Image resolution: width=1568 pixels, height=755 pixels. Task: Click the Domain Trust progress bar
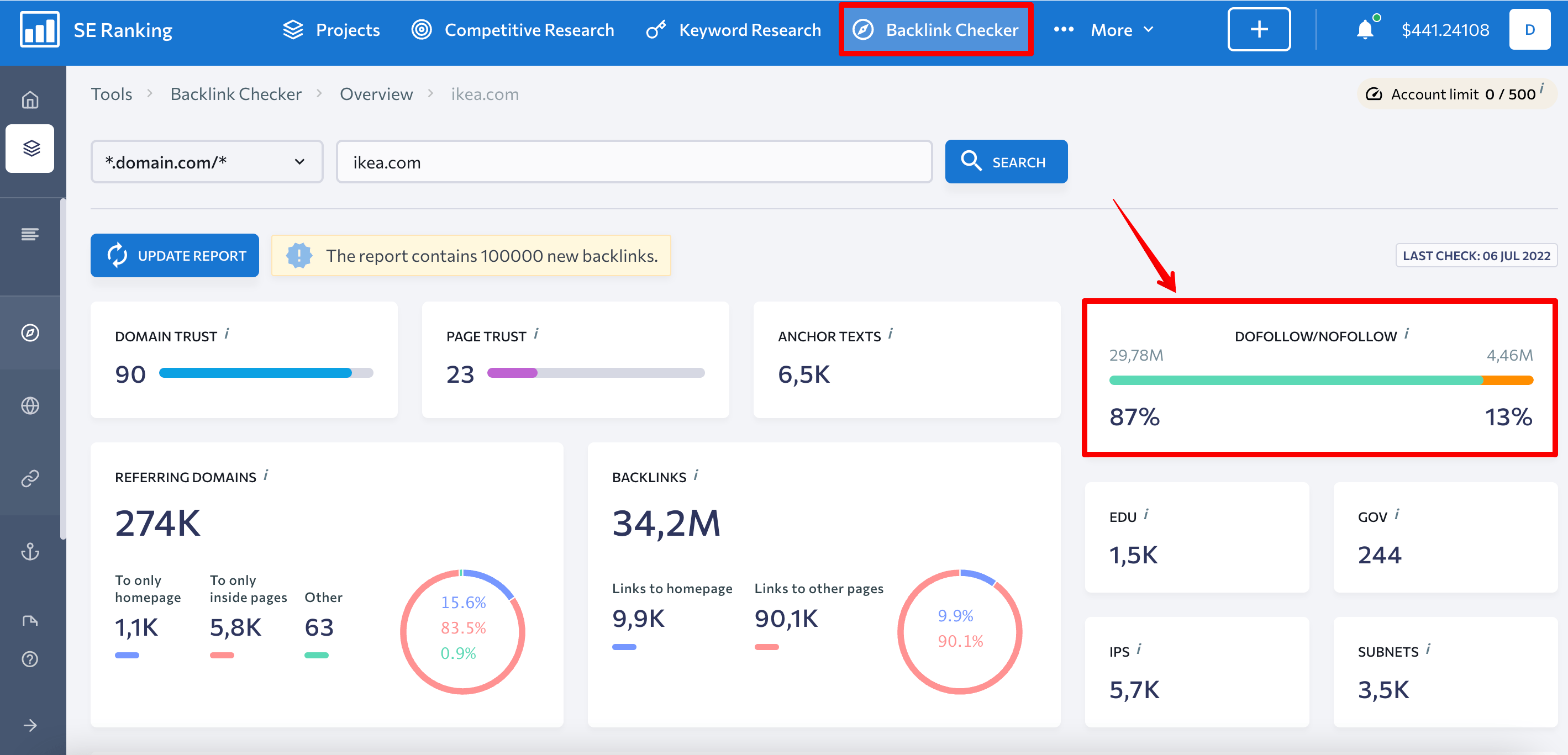point(266,373)
